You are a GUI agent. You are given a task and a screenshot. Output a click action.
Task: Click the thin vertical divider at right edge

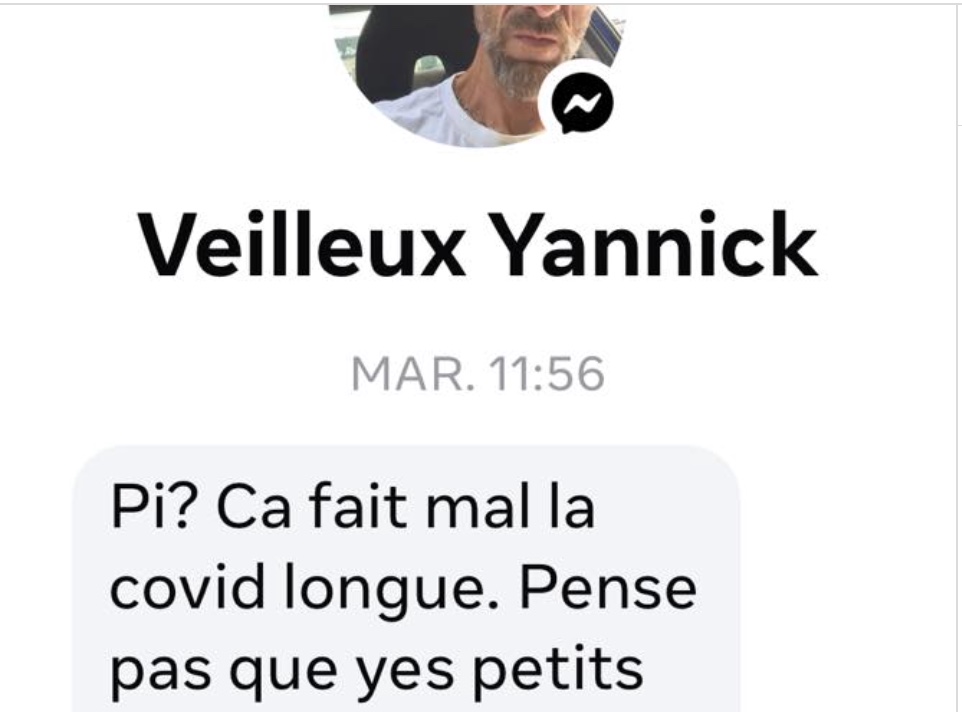(958, 417)
